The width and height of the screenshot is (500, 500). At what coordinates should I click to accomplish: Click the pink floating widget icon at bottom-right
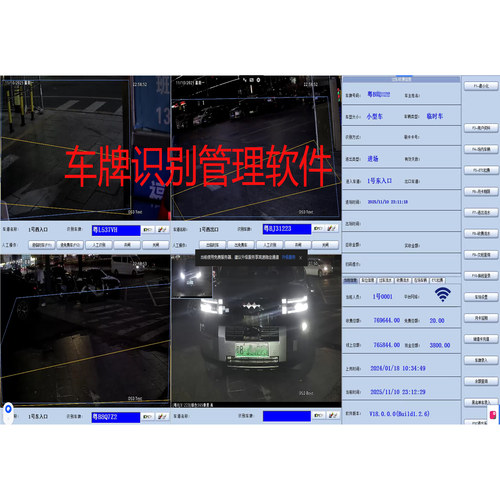pos(493,415)
